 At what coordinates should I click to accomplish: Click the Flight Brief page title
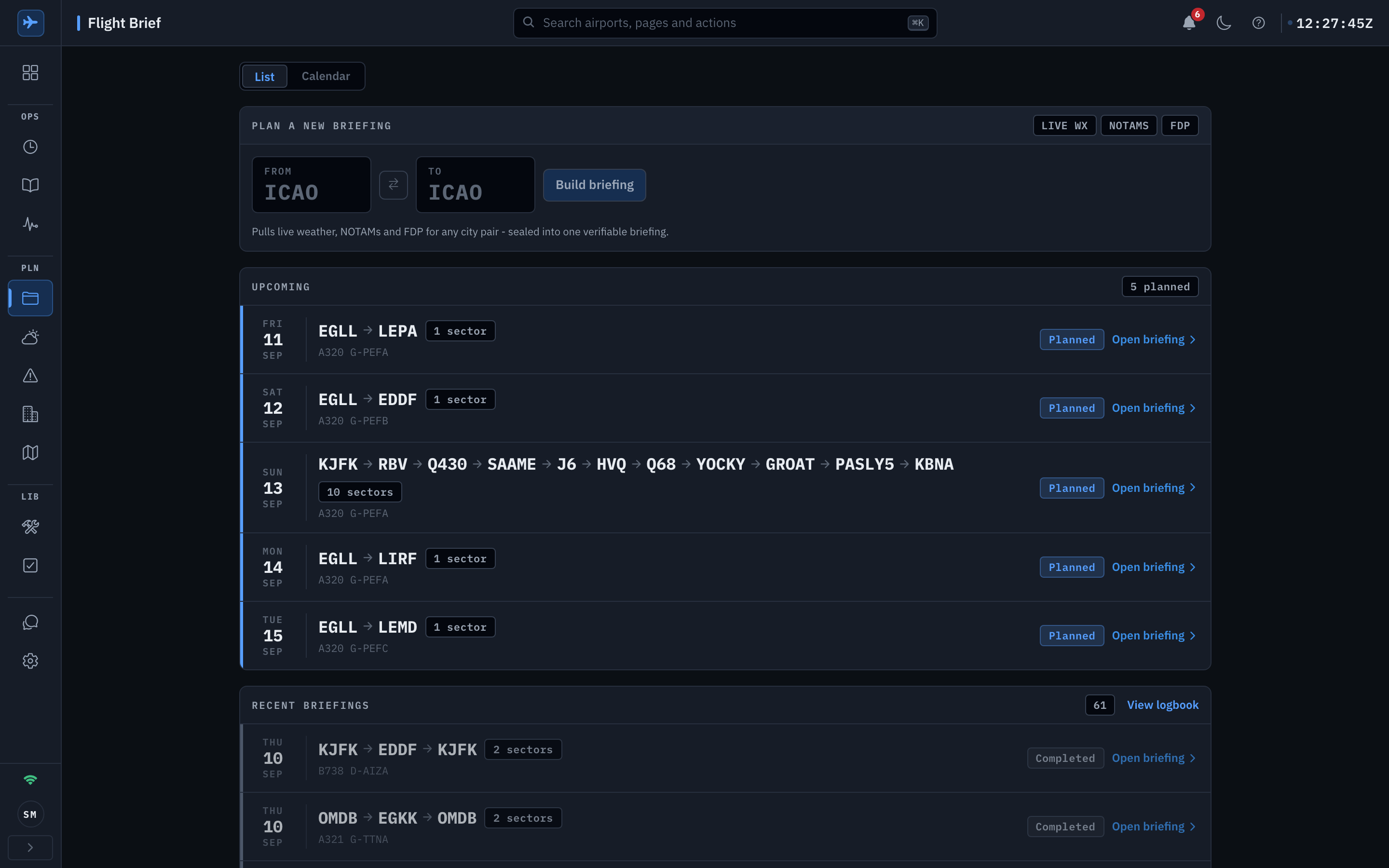(x=124, y=23)
